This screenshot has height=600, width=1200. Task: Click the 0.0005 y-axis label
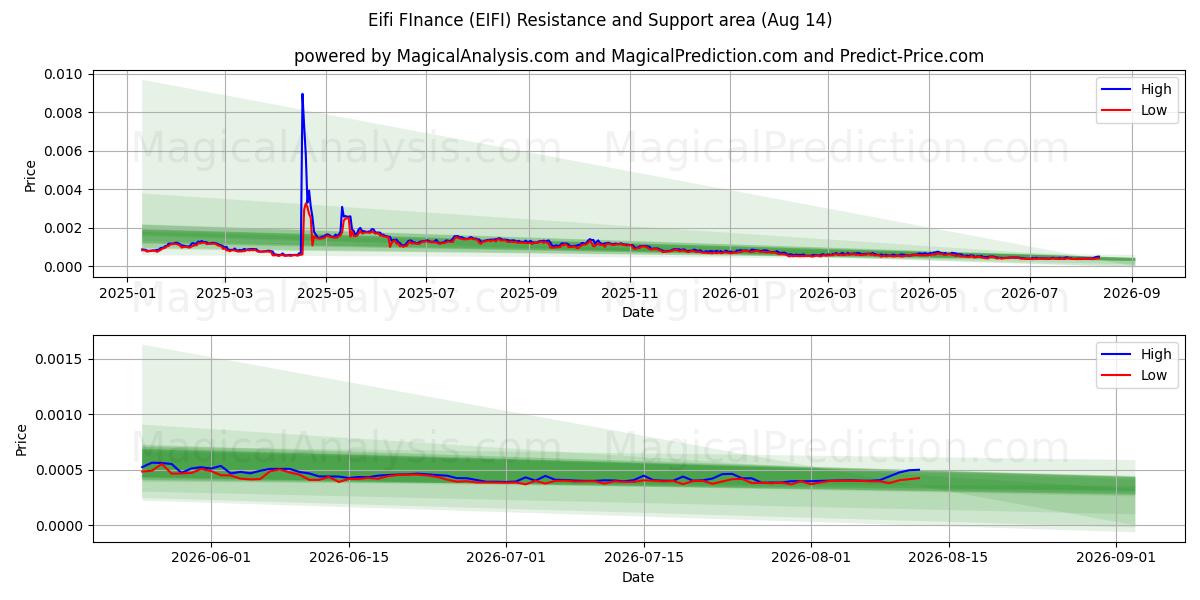tap(61, 470)
